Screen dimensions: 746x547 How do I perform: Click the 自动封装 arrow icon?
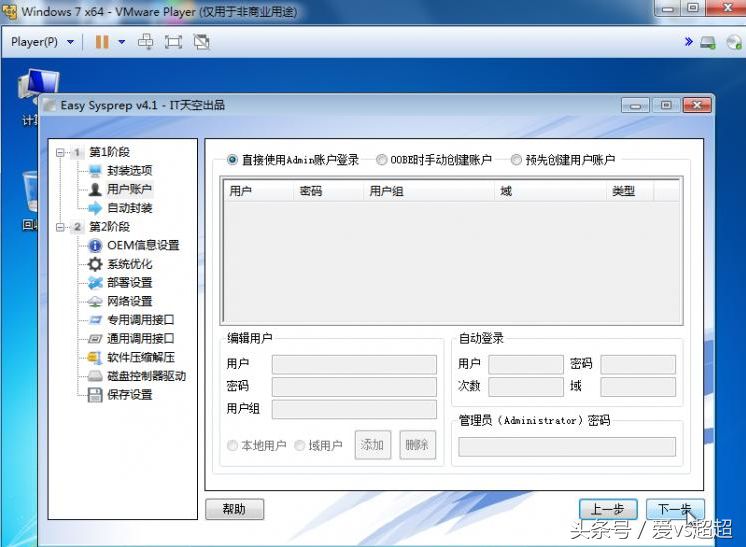95,208
